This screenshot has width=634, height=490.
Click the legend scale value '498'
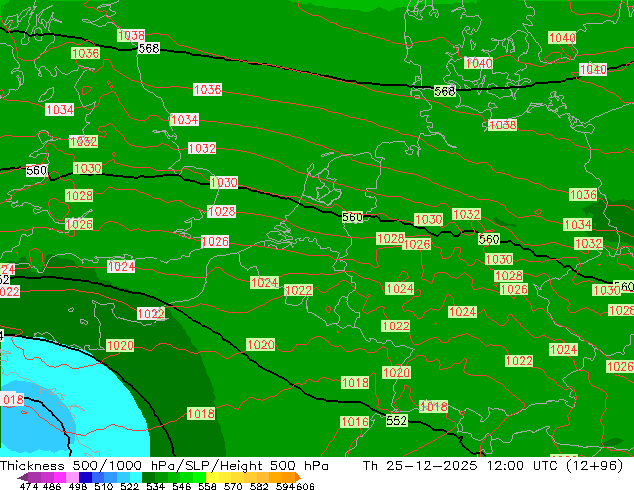[78, 486]
